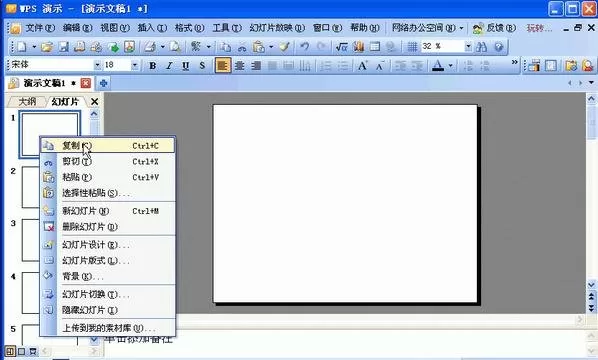
Task: Click the zoom 32 % input field
Action: (x=442, y=47)
